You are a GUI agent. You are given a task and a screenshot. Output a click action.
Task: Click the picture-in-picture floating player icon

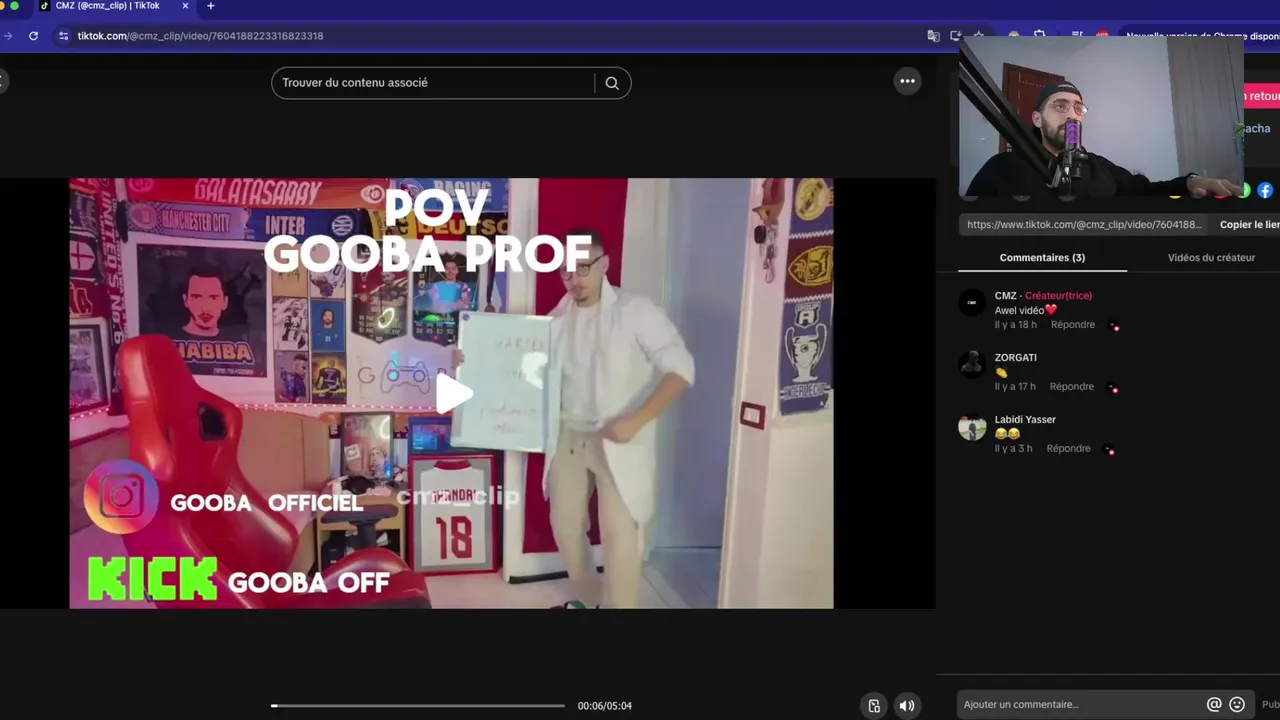click(874, 706)
